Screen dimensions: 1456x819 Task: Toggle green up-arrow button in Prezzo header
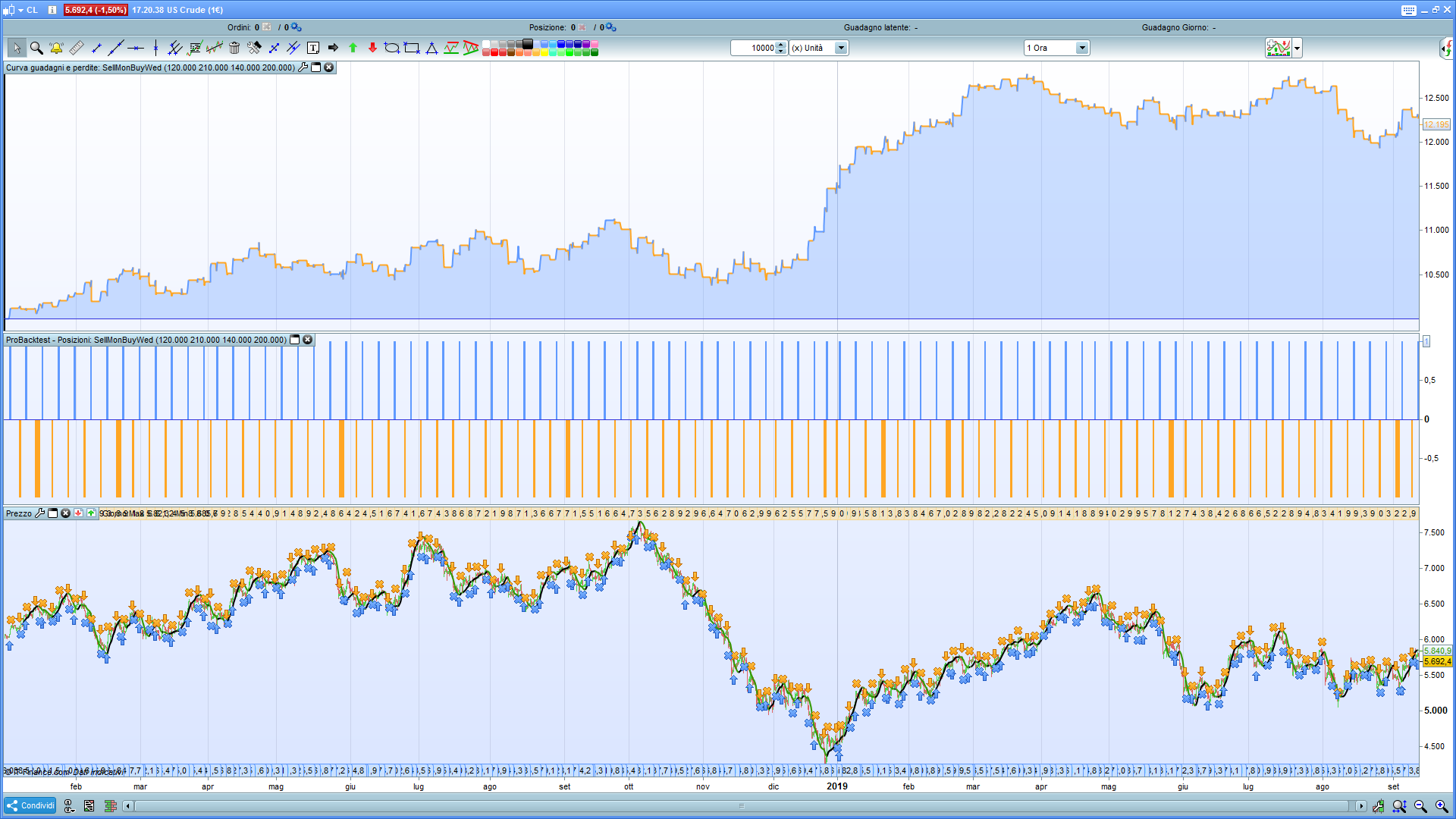(x=91, y=513)
